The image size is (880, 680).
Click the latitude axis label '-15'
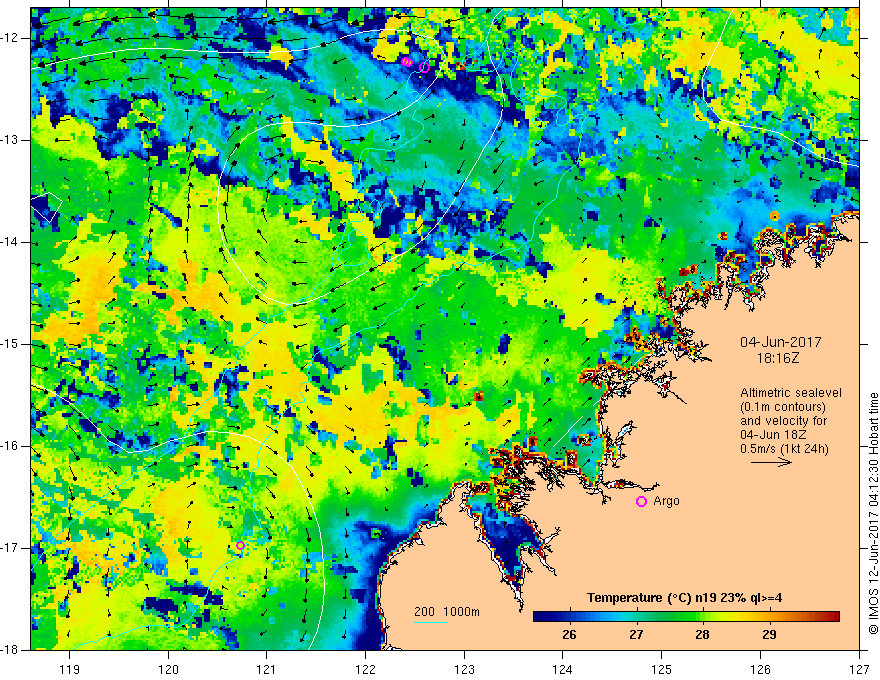[x=10, y=344]
